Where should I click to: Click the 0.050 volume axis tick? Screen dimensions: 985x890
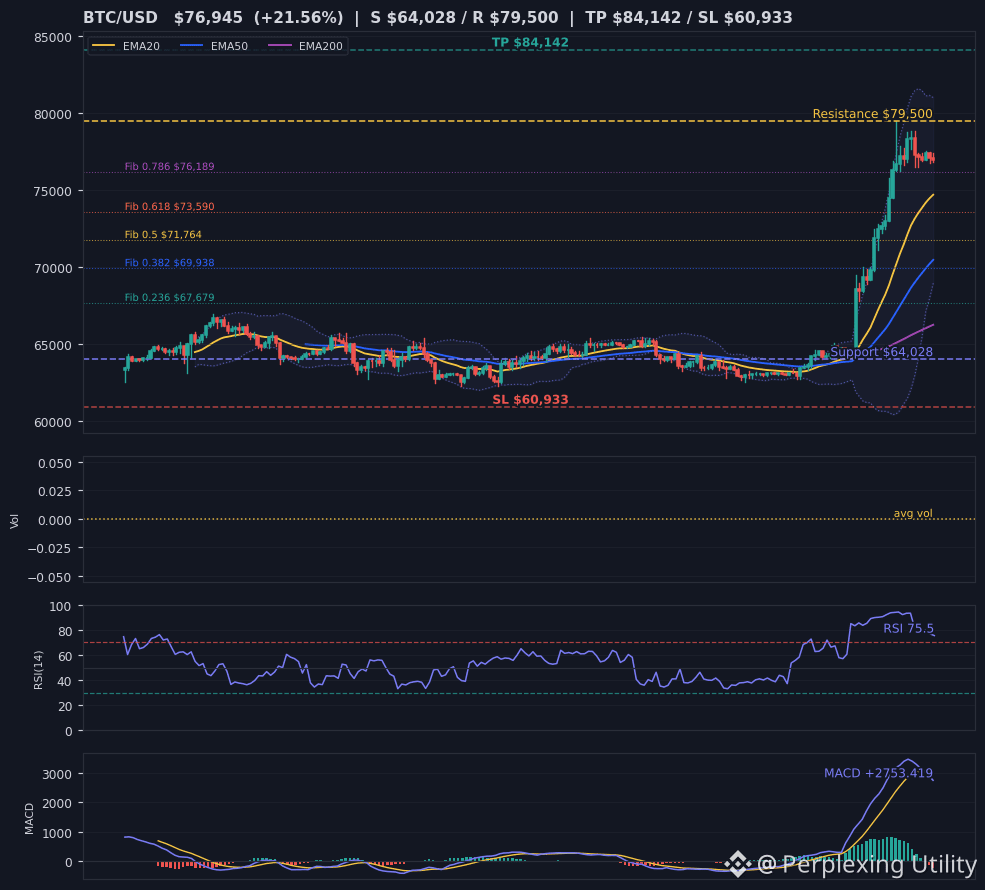pyautogui.click(x=55, y=464)
